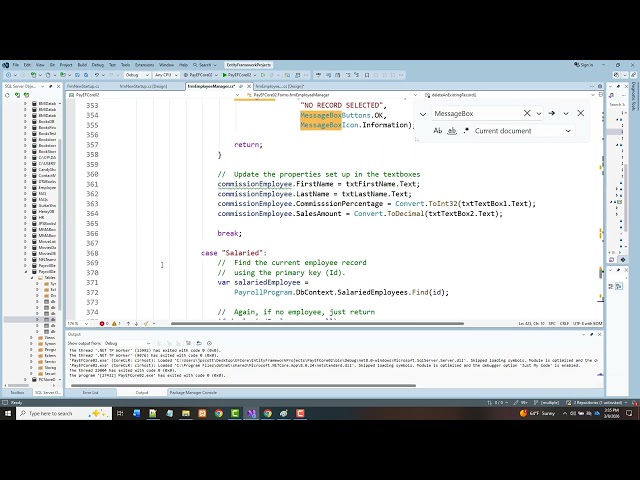The image size is (640, 480).
Task: Go to previous issue up arrow
Action: 128,324
